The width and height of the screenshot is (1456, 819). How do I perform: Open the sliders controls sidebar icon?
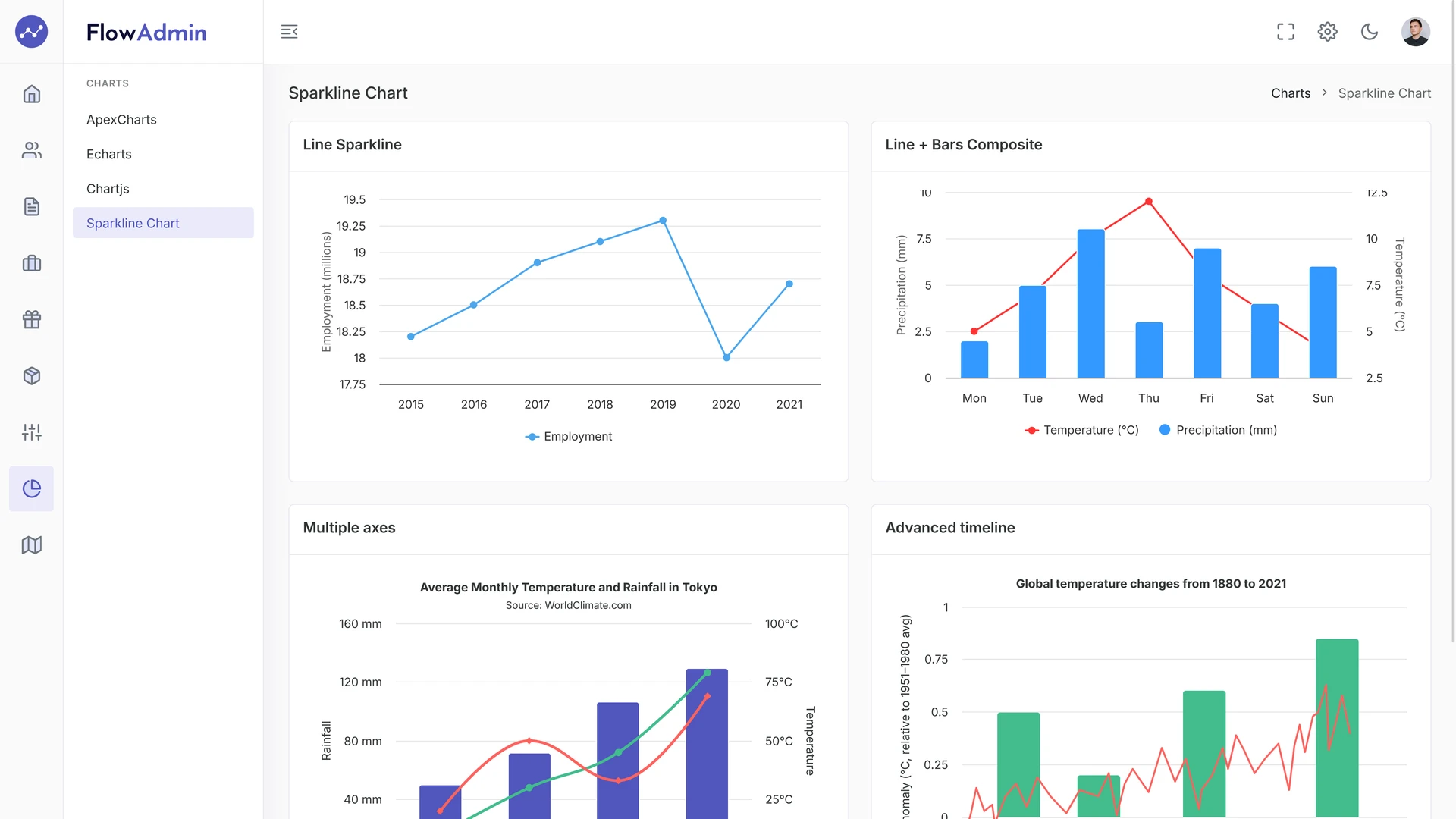[31, 432]
